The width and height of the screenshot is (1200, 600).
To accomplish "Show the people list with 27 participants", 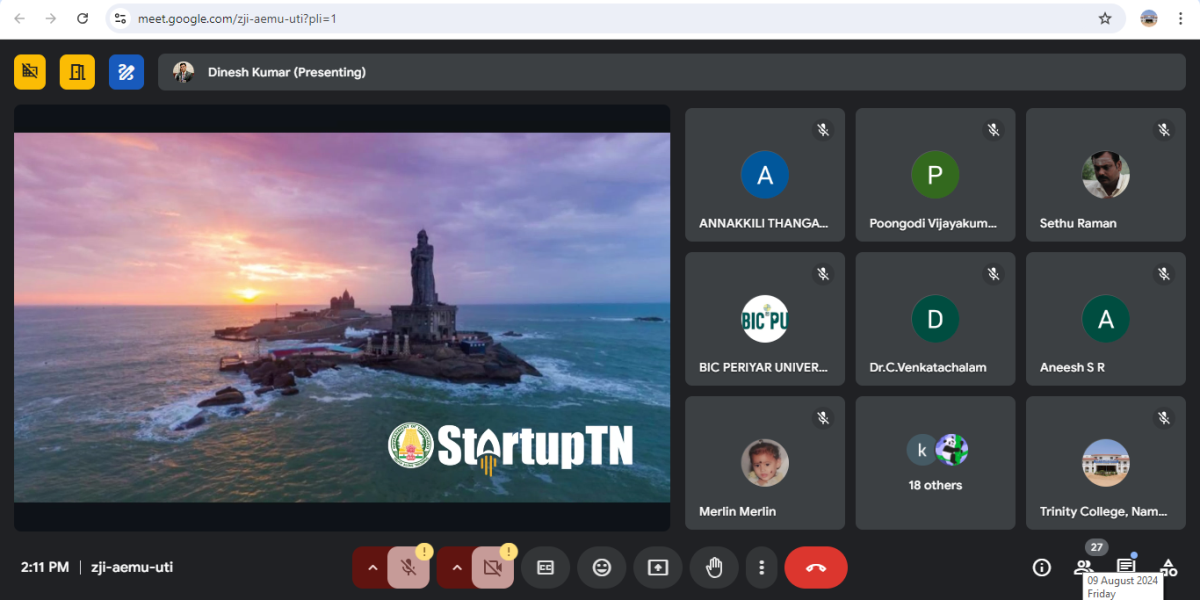I will tap(1084, 566).
